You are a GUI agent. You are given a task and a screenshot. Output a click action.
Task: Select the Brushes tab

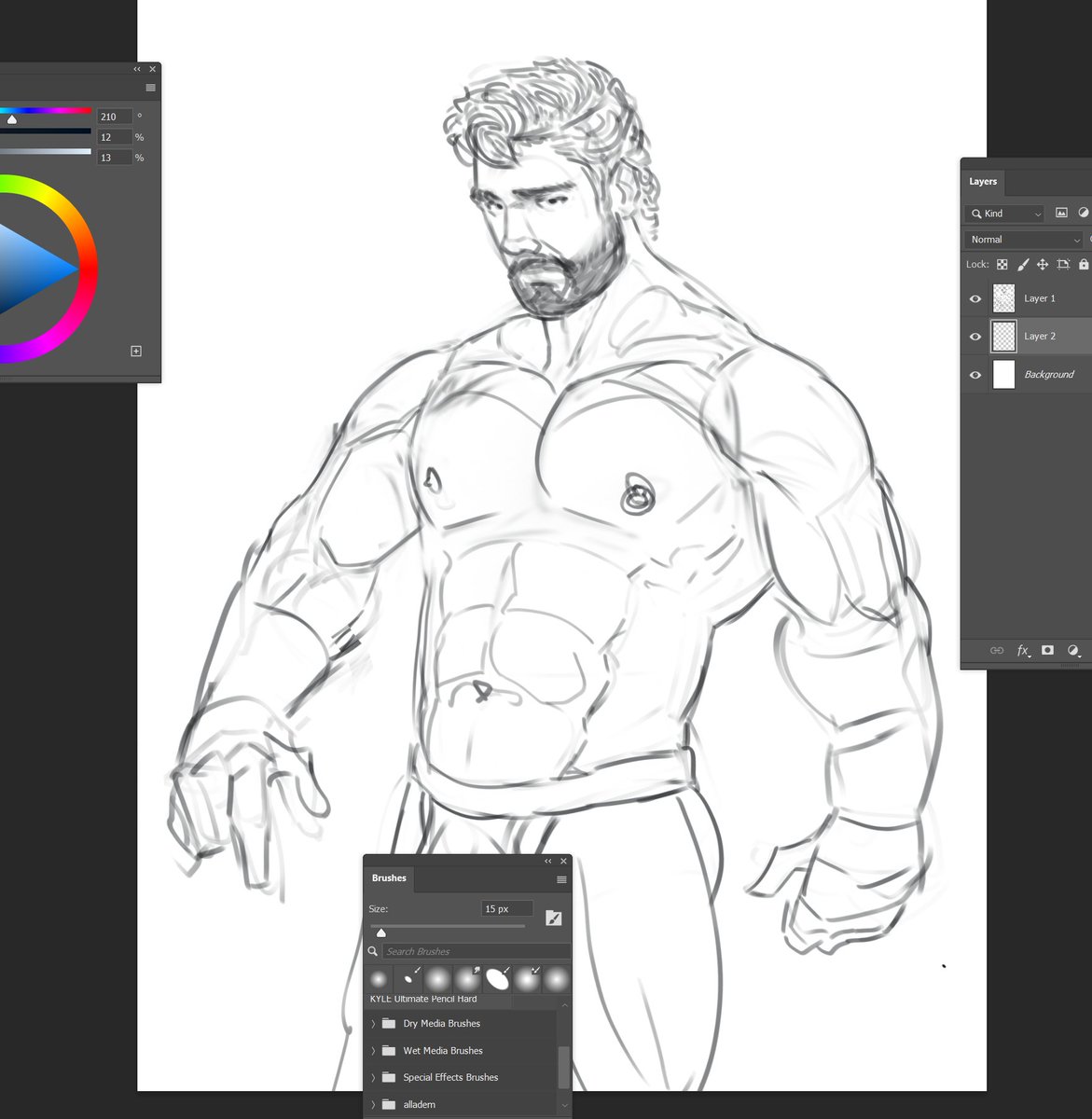click(x=389, y=878)
